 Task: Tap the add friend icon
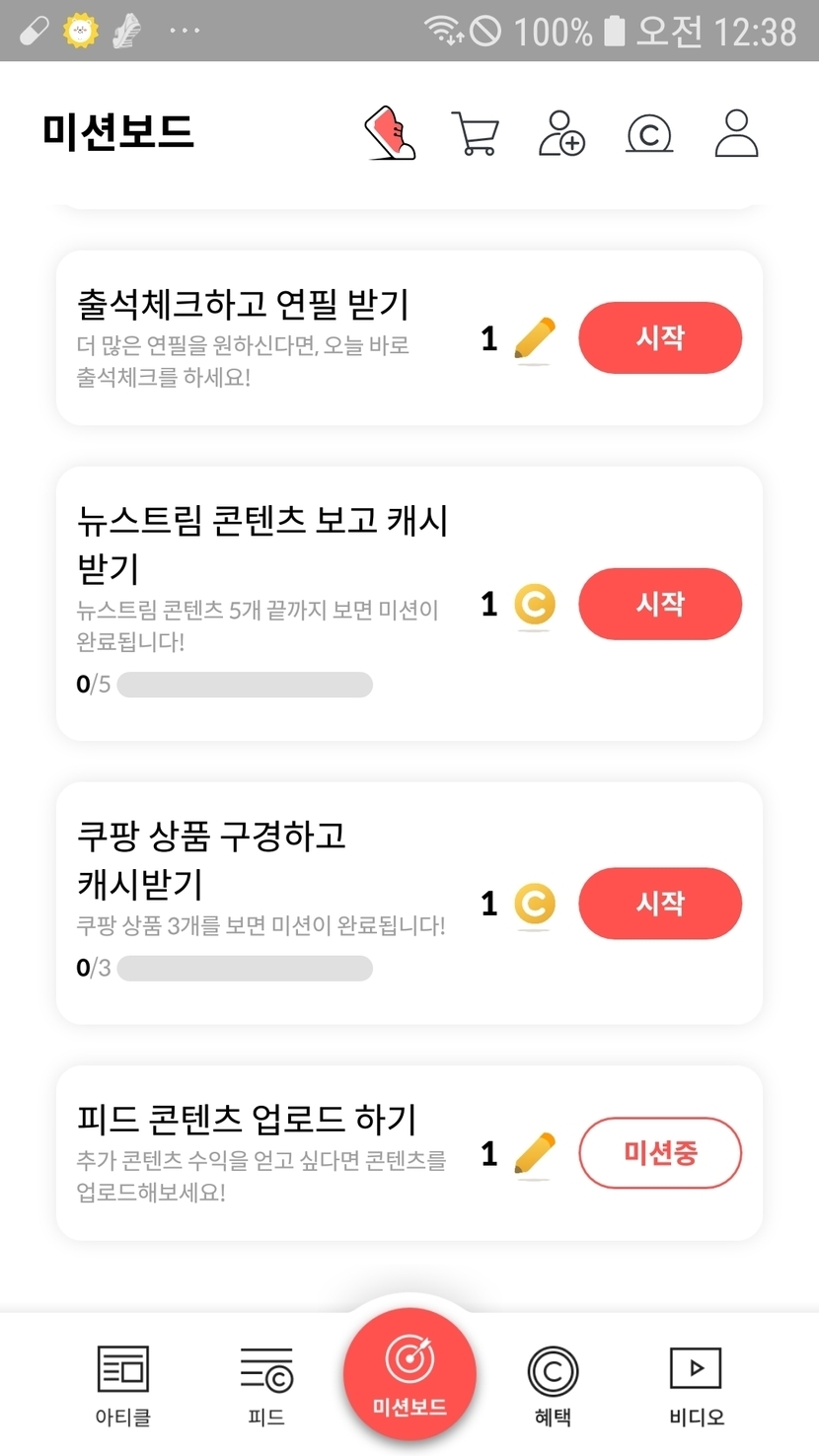click(x=561, y=133)
